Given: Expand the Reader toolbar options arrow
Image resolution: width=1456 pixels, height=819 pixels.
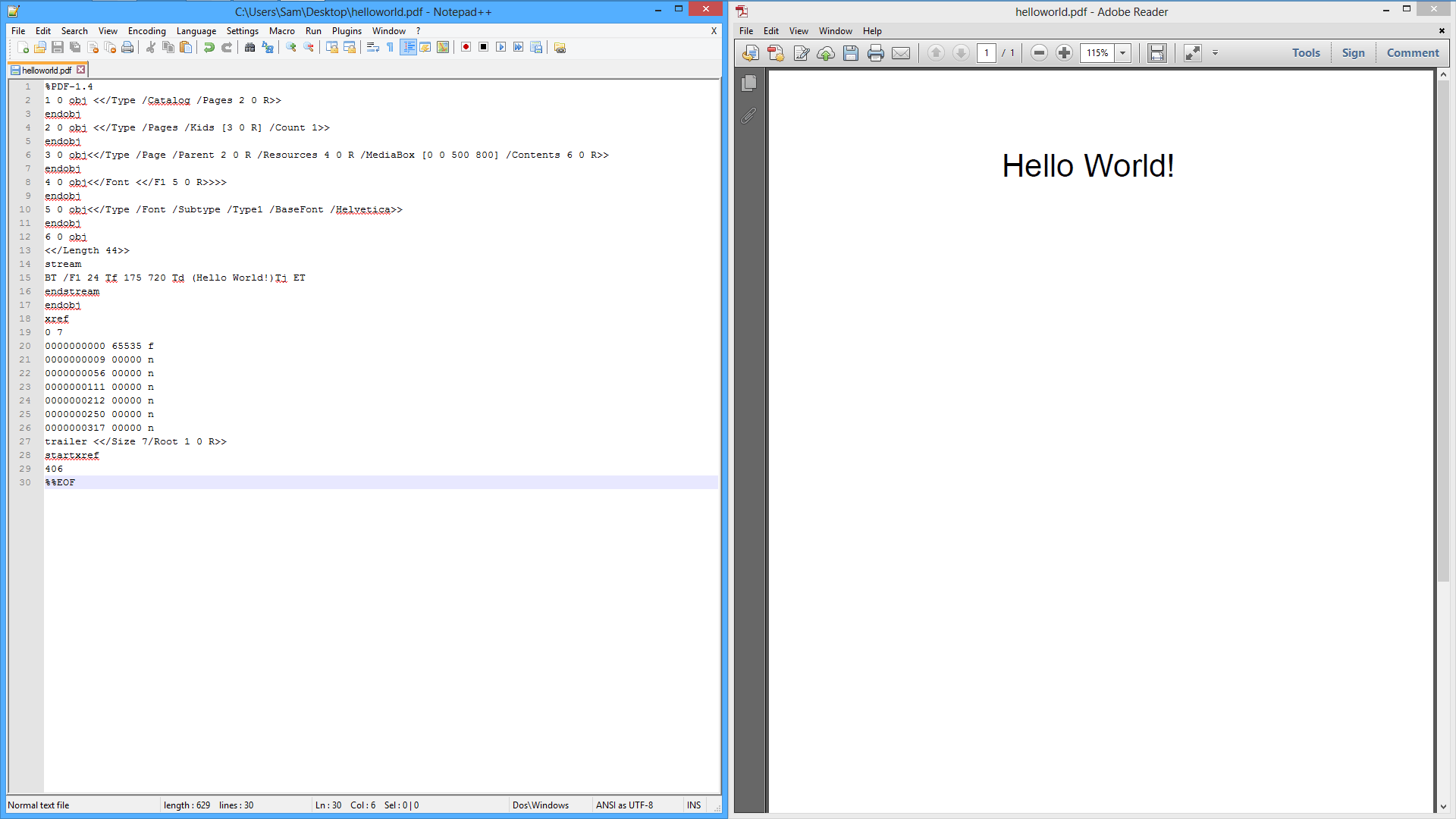Looking at the screenshot, I should (1215, 53).
